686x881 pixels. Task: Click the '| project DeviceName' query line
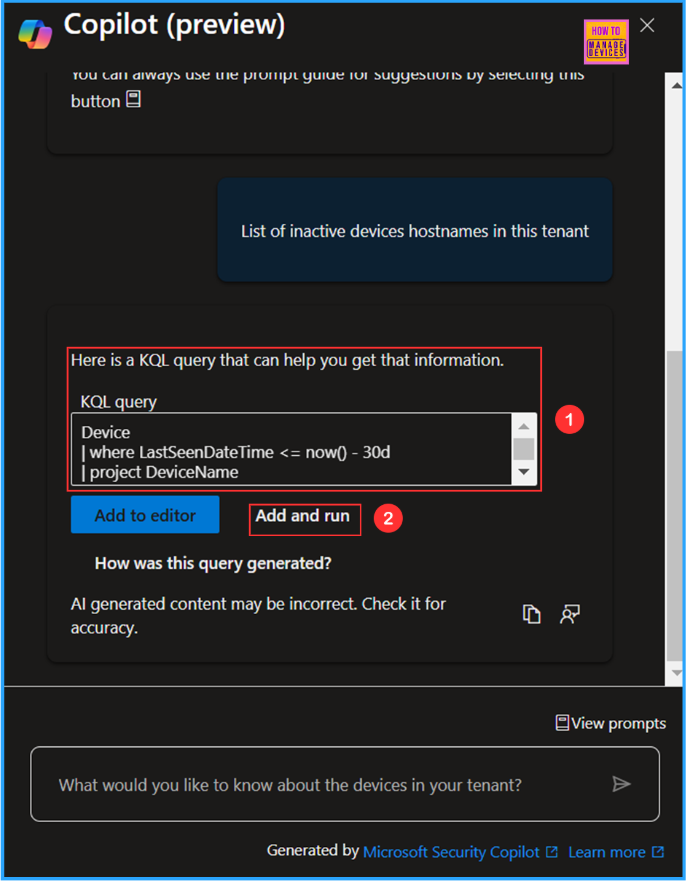[x=160, y=472]
